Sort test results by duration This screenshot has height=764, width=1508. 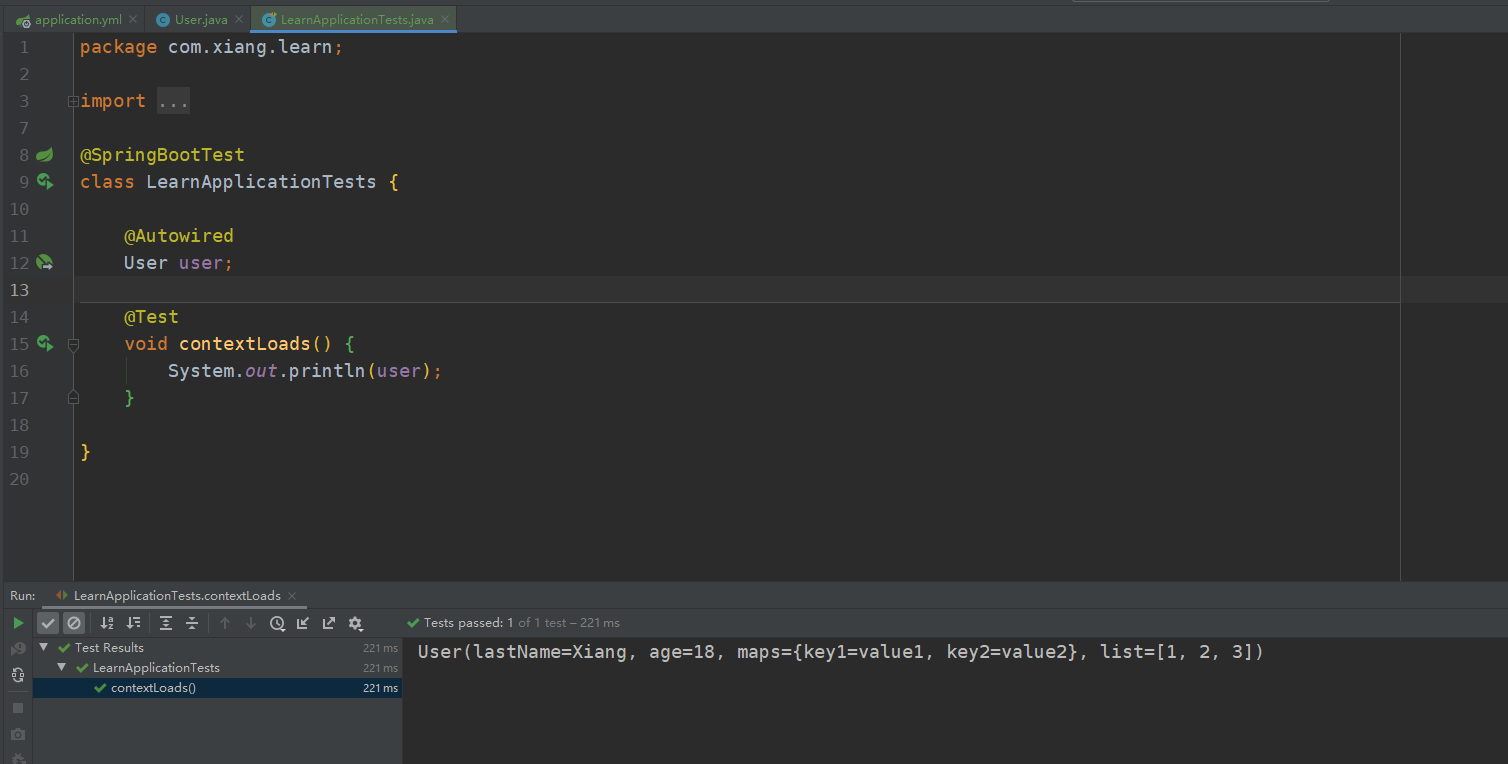click(x=133, y=623)
